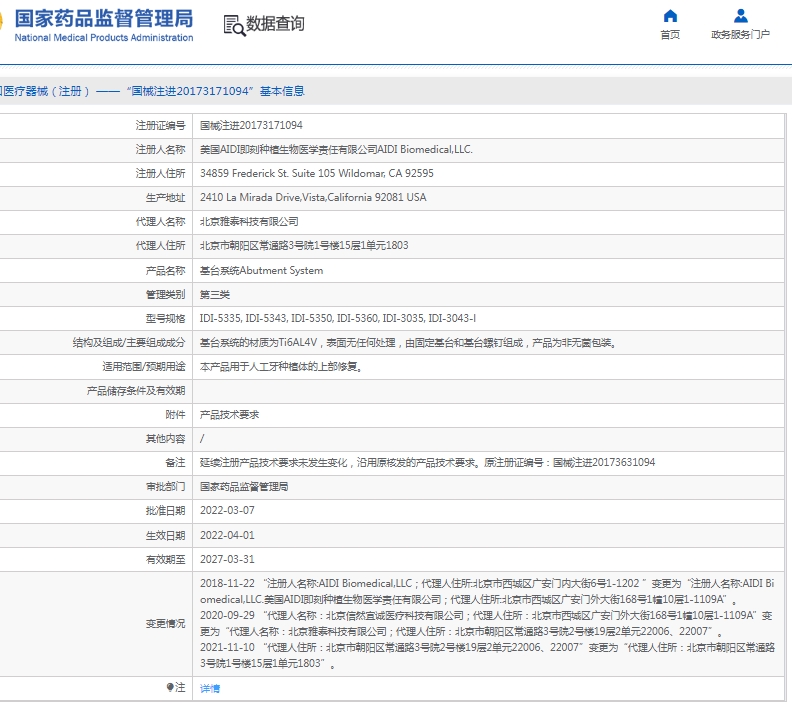Click the 注册人名称 label
Image resolution: width=792 pixels, height=707 pixels.
coord(160,149)
